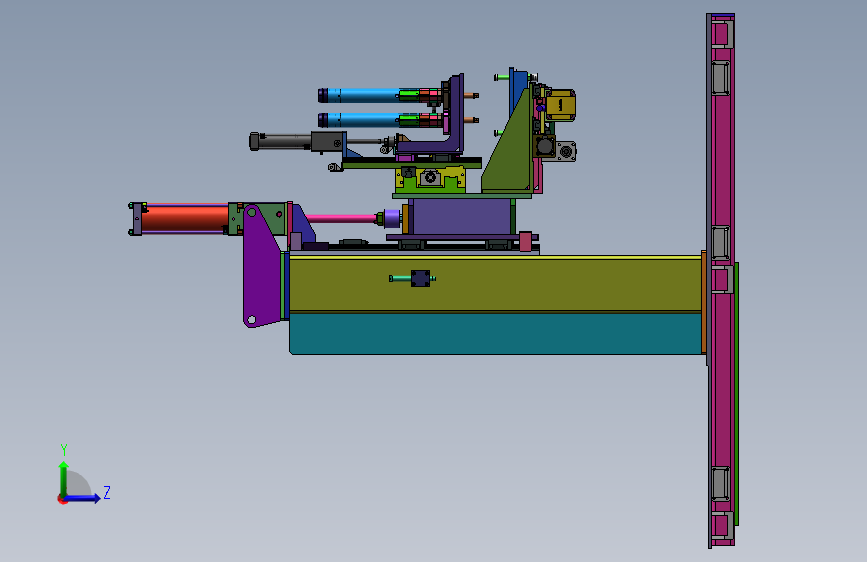Select the black square block on the olive beam
867x562 pixels.
coord(420,278)
